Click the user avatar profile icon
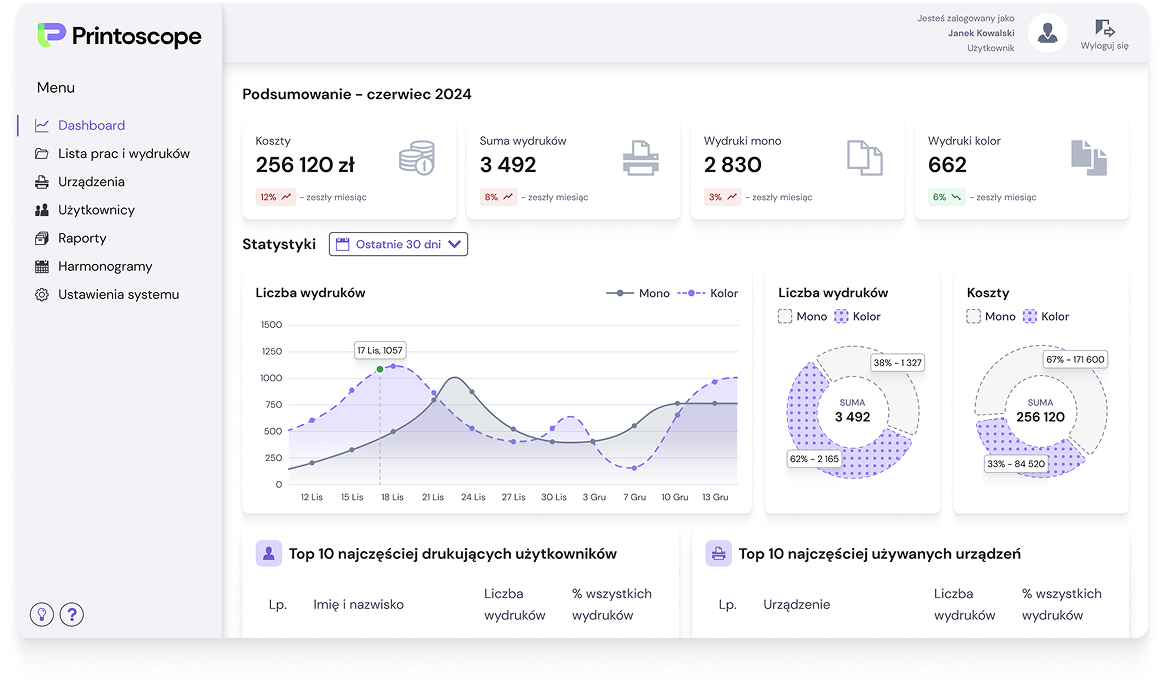This screenshot has width=1165, height=698. pyautogui.click(x=1047, y=34)
